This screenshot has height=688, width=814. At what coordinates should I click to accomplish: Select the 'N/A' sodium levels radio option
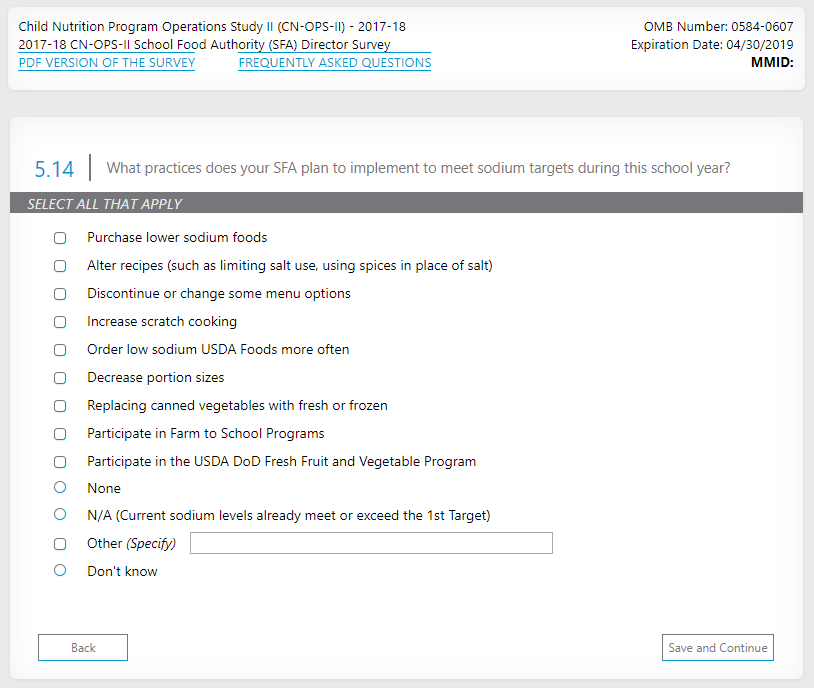[x=60, y=514]
